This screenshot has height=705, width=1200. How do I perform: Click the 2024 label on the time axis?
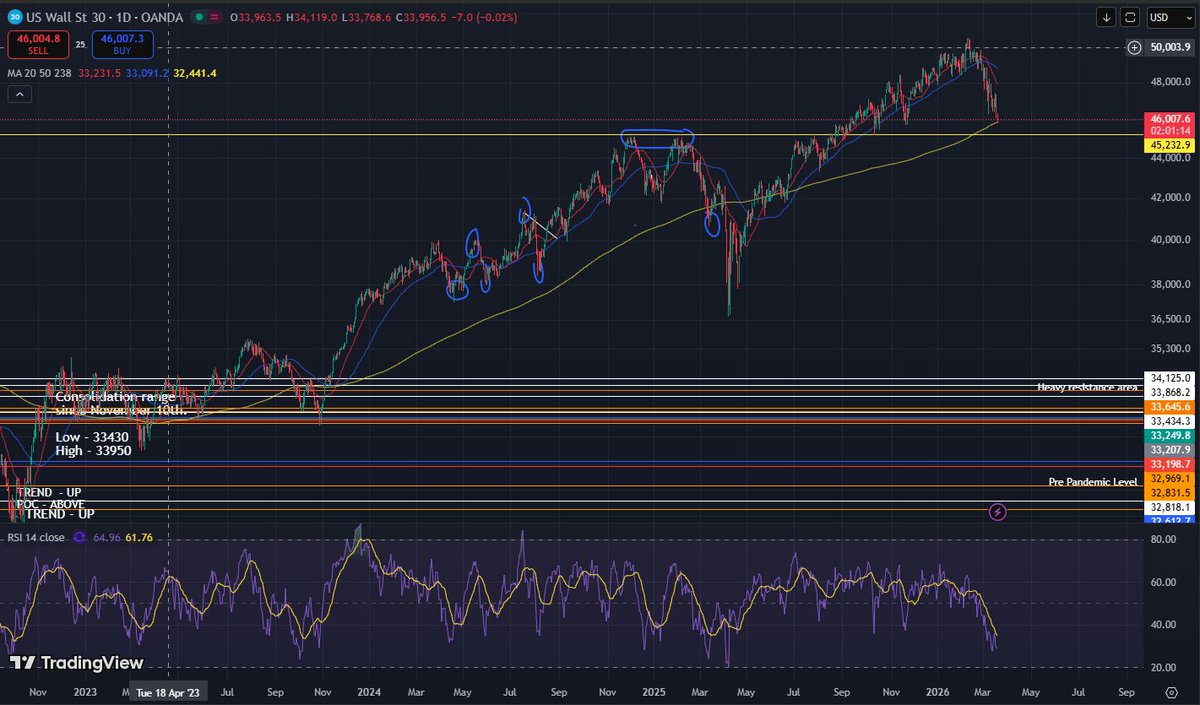pos(368,691)
